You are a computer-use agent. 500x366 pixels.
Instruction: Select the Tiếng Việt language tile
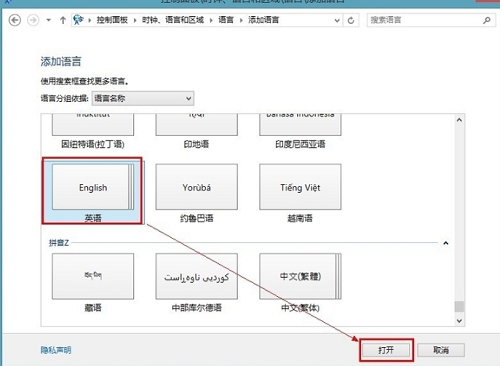pyautogui.click(x=300, y=187)
